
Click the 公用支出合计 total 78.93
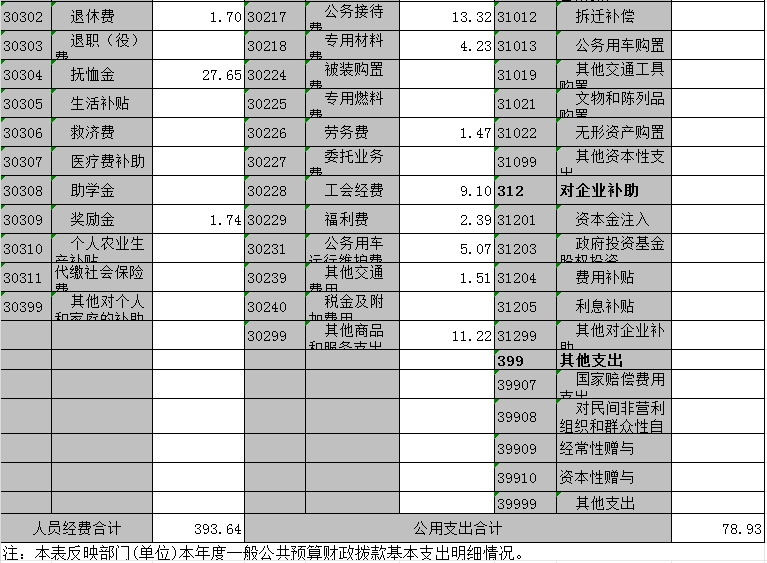tap(717, 529)
